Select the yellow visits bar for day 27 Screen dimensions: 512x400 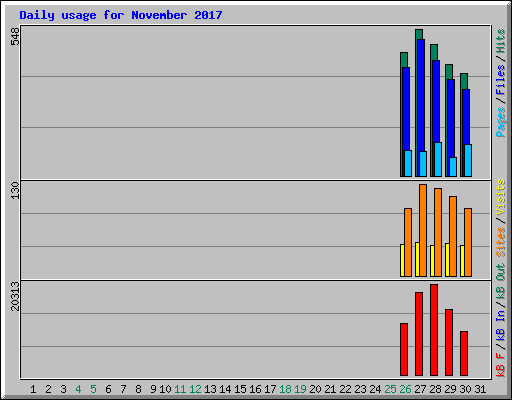pyautogui.click(x=417, y=259)
